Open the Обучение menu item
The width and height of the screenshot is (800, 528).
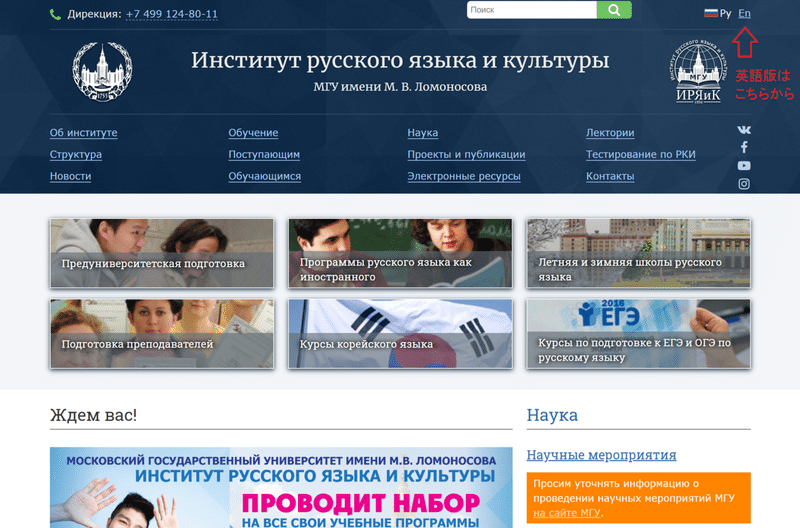pyautogui.click(x=253, y=133)
